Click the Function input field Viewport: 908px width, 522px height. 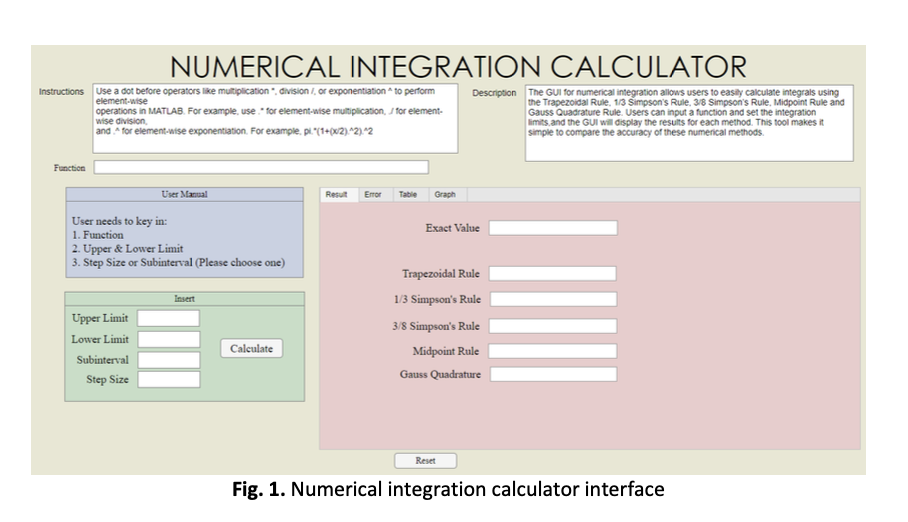(261, 168)
